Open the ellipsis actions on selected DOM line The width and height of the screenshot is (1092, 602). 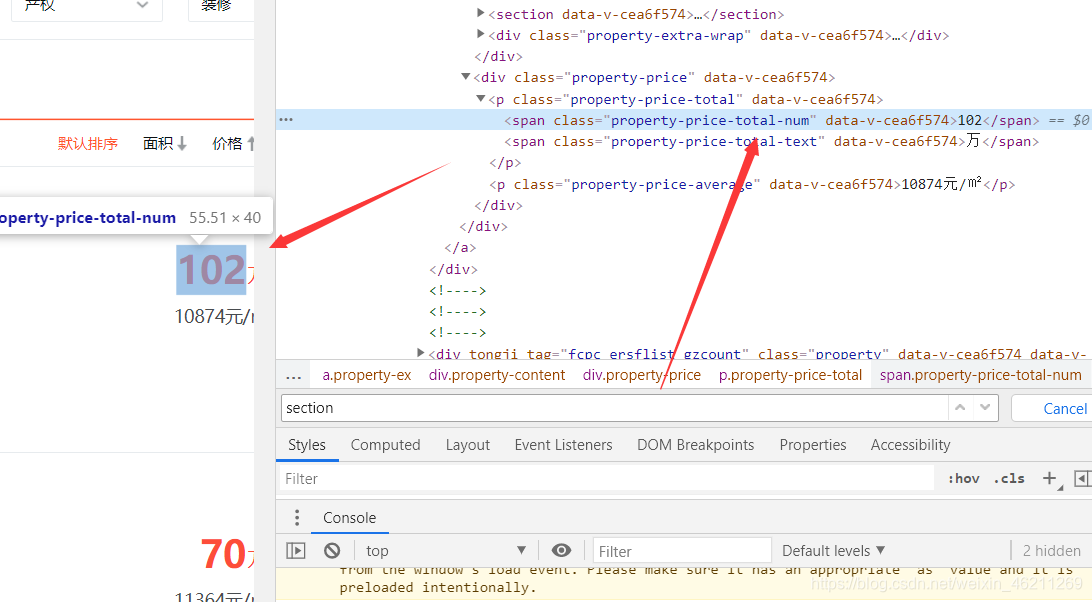286,120
